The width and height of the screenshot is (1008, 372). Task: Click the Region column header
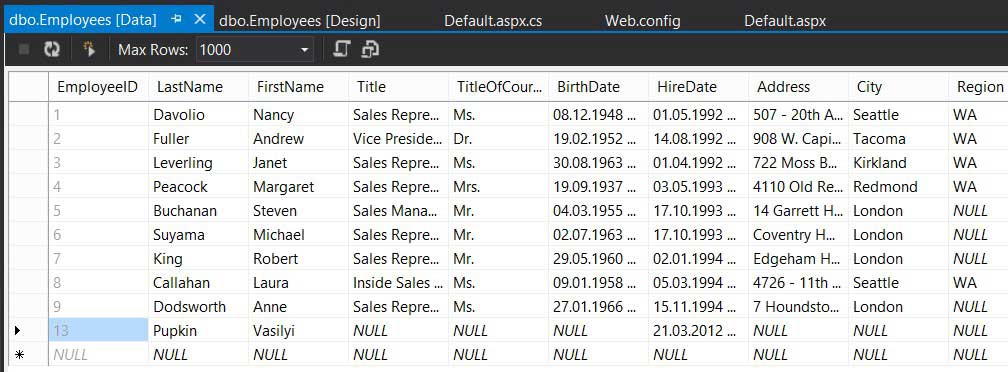tap(978, 87)
